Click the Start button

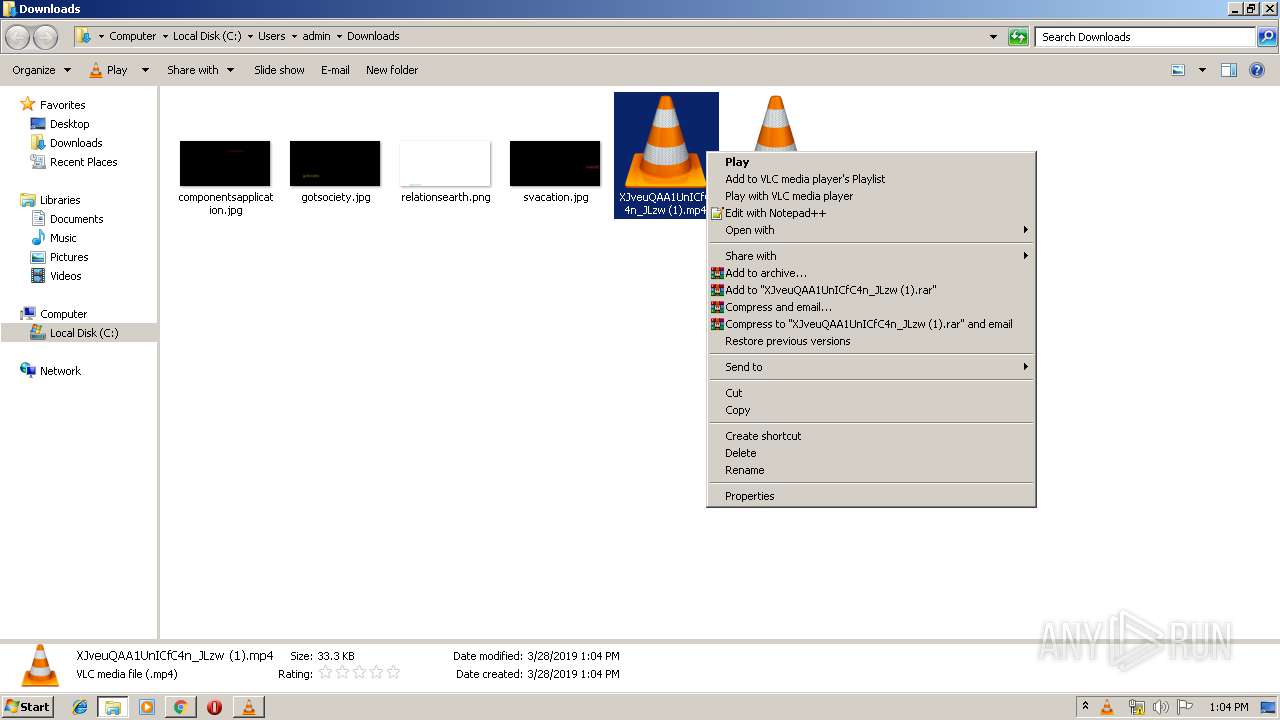(27, 707)
